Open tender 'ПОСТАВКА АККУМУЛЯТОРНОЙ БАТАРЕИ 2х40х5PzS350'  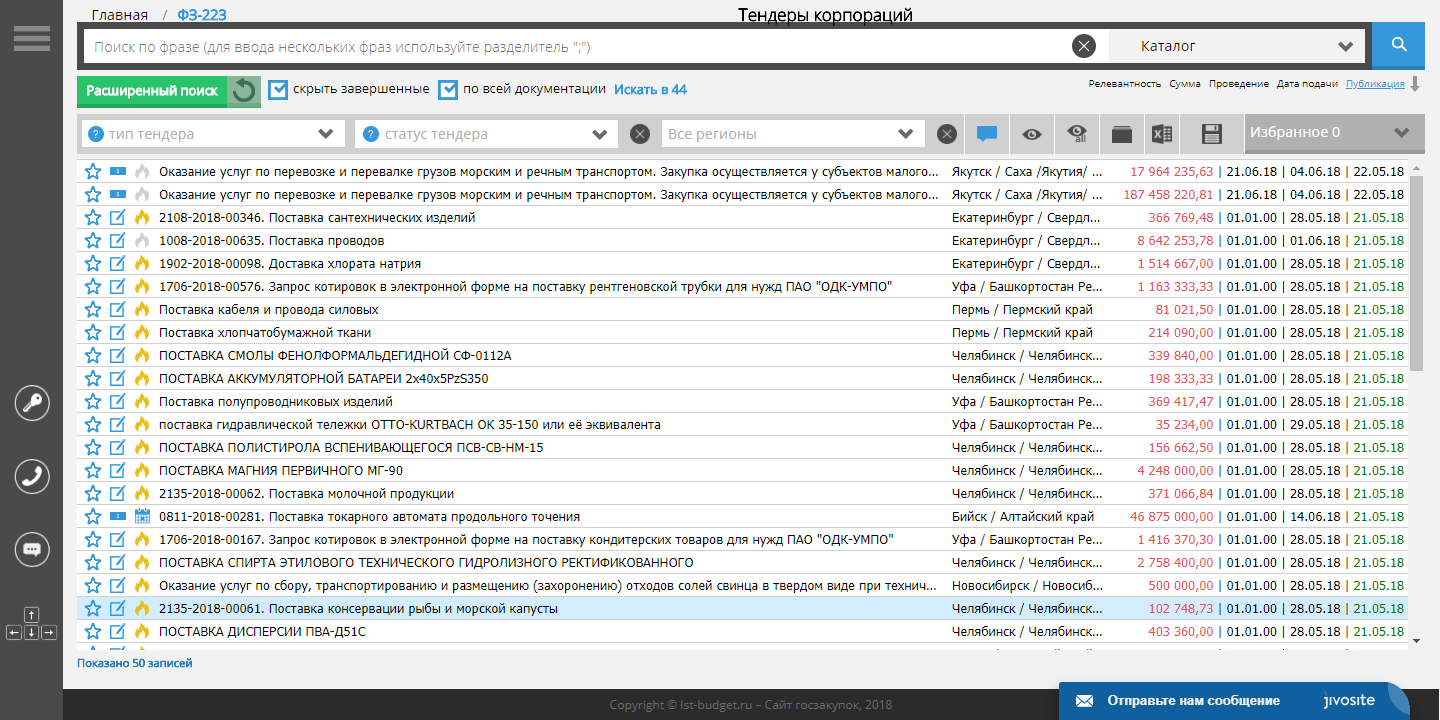[x=324, y=379]
